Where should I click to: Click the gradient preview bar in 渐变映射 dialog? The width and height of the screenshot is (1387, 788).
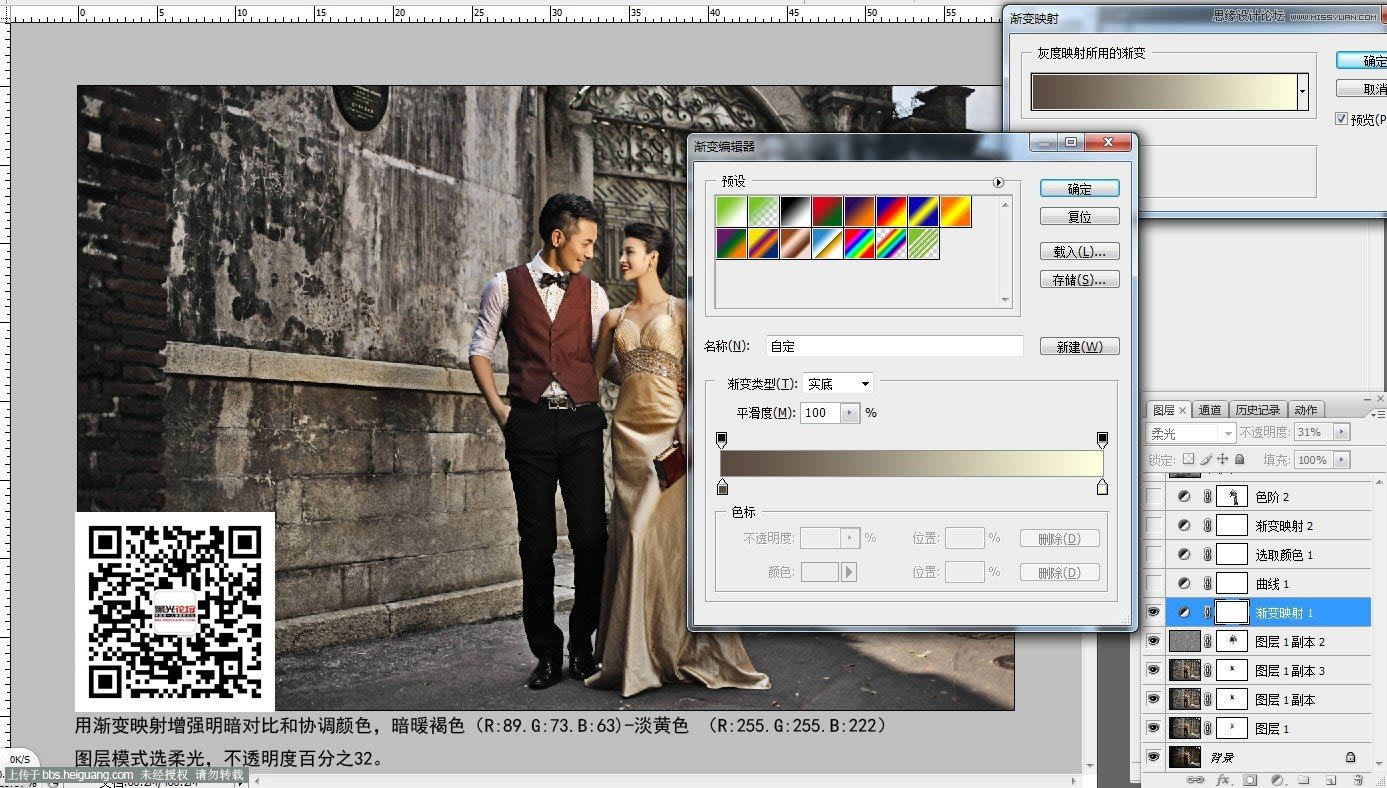coord(1164,92)
